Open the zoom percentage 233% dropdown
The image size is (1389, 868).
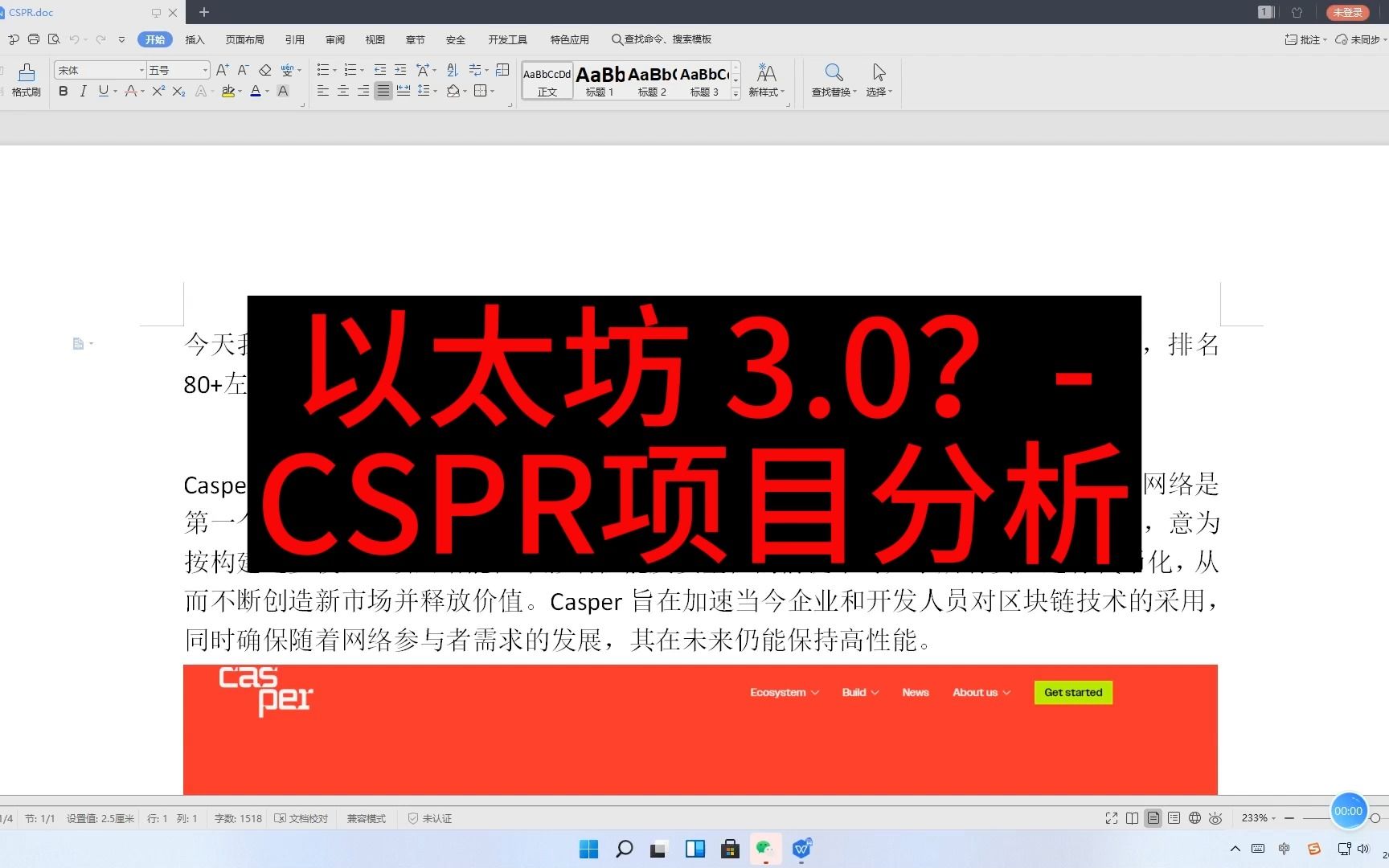click(1258, 818)
